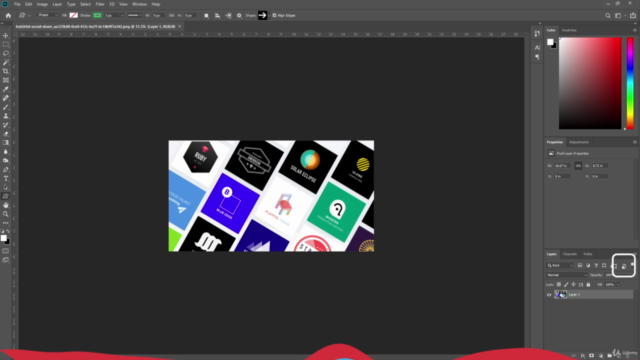Select the Eyedropper tool
Viewport: 640px width, 360px height.
point(6,89)
